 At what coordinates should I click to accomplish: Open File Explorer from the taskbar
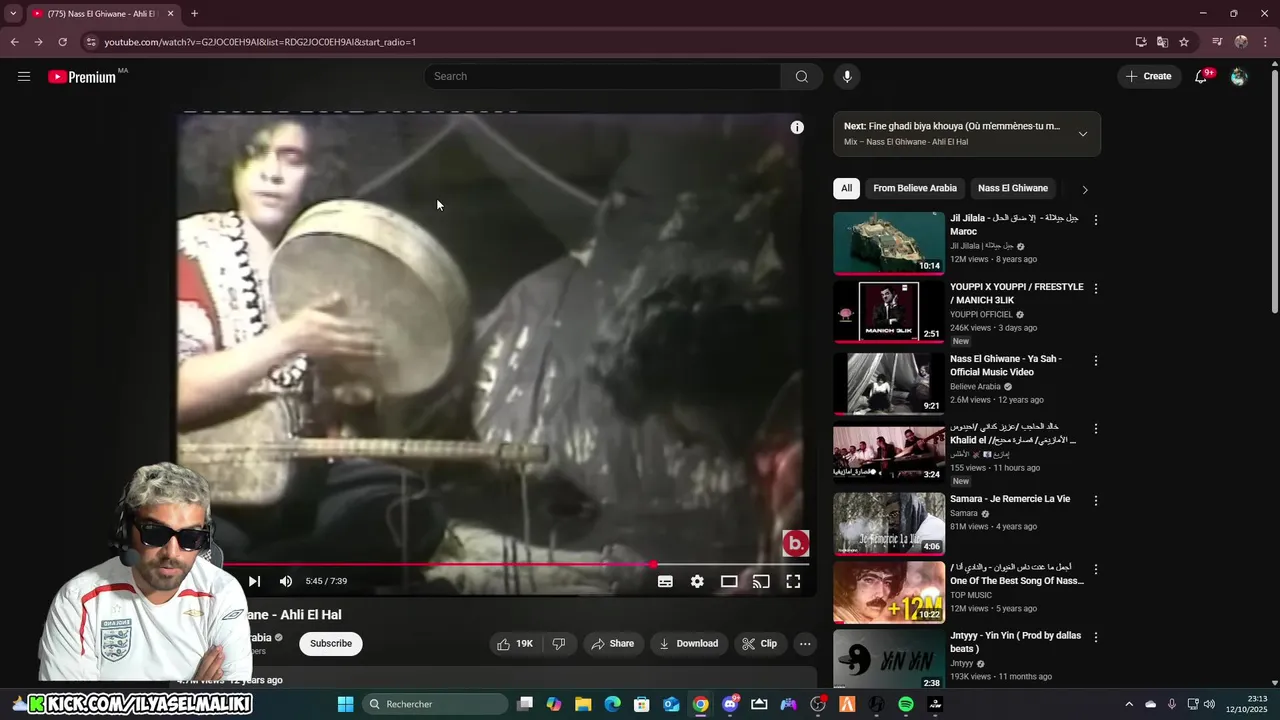coord(583,704)
